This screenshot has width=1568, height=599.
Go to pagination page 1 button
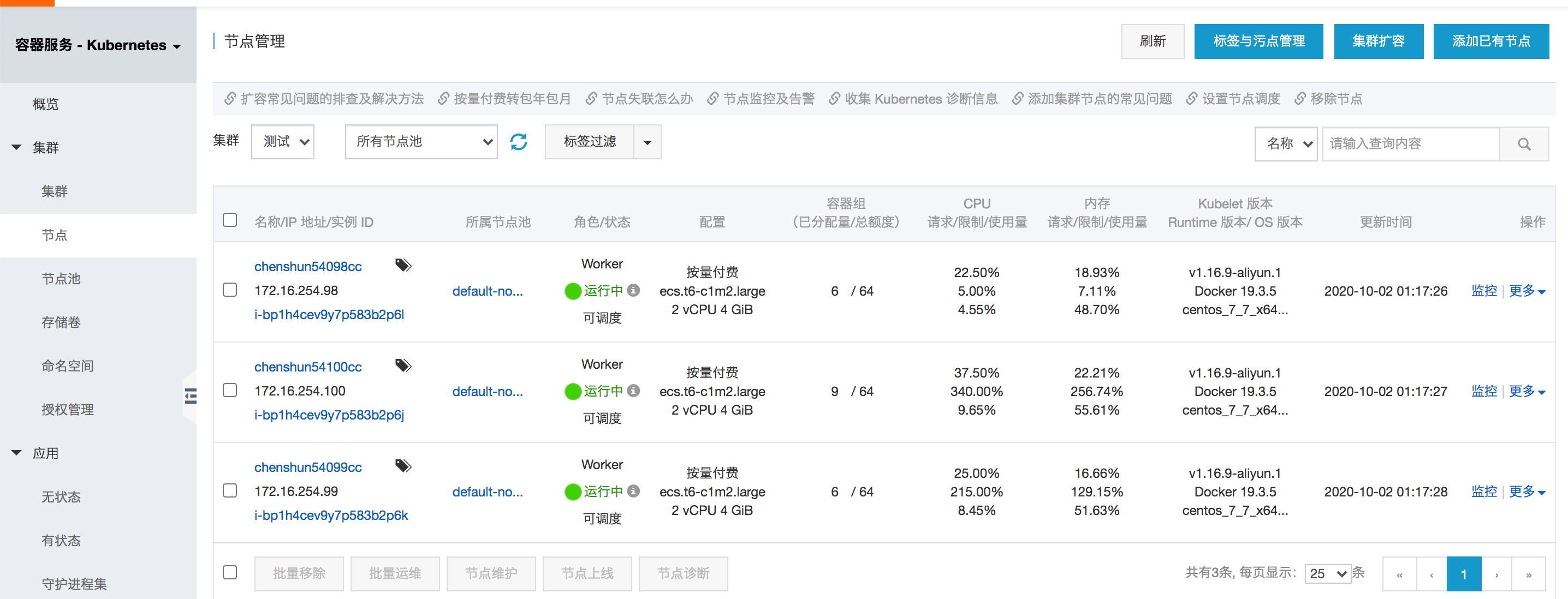coord(1463,574)
